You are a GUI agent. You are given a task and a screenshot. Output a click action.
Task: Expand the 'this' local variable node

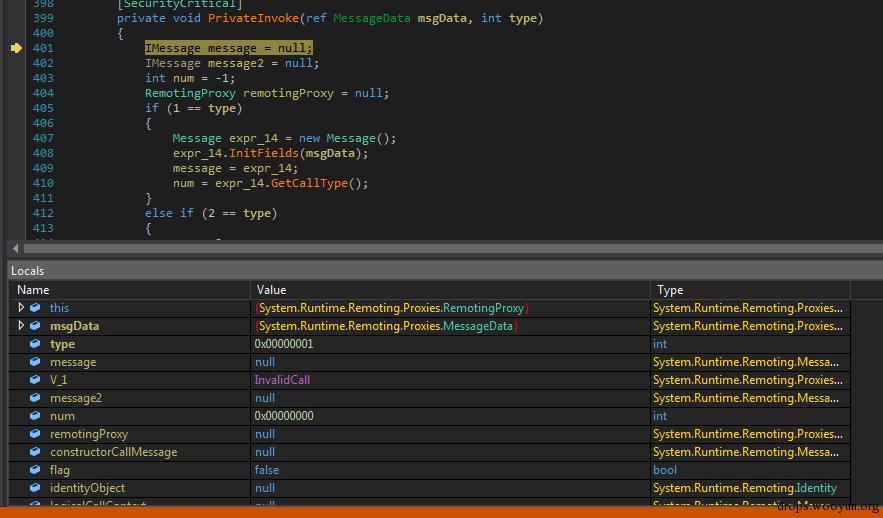[21, 308]
